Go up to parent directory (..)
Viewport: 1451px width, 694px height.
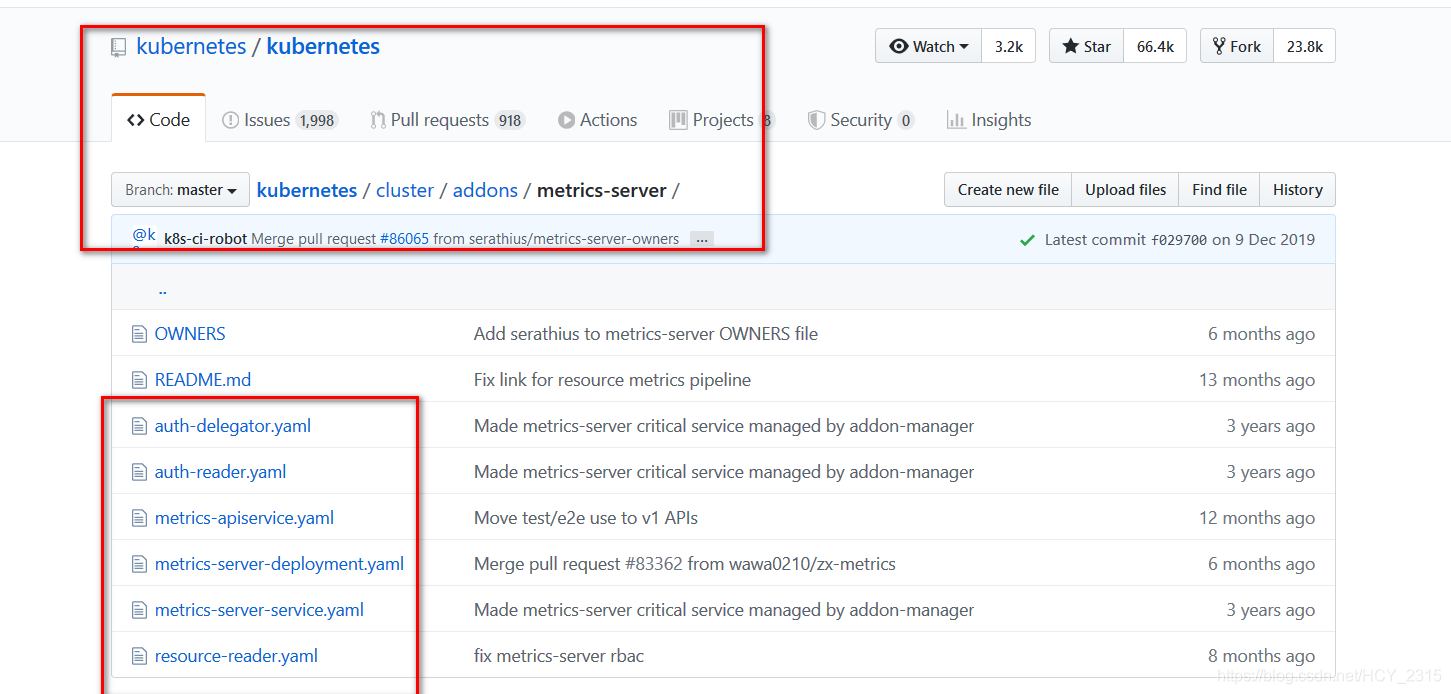point(162,290)
